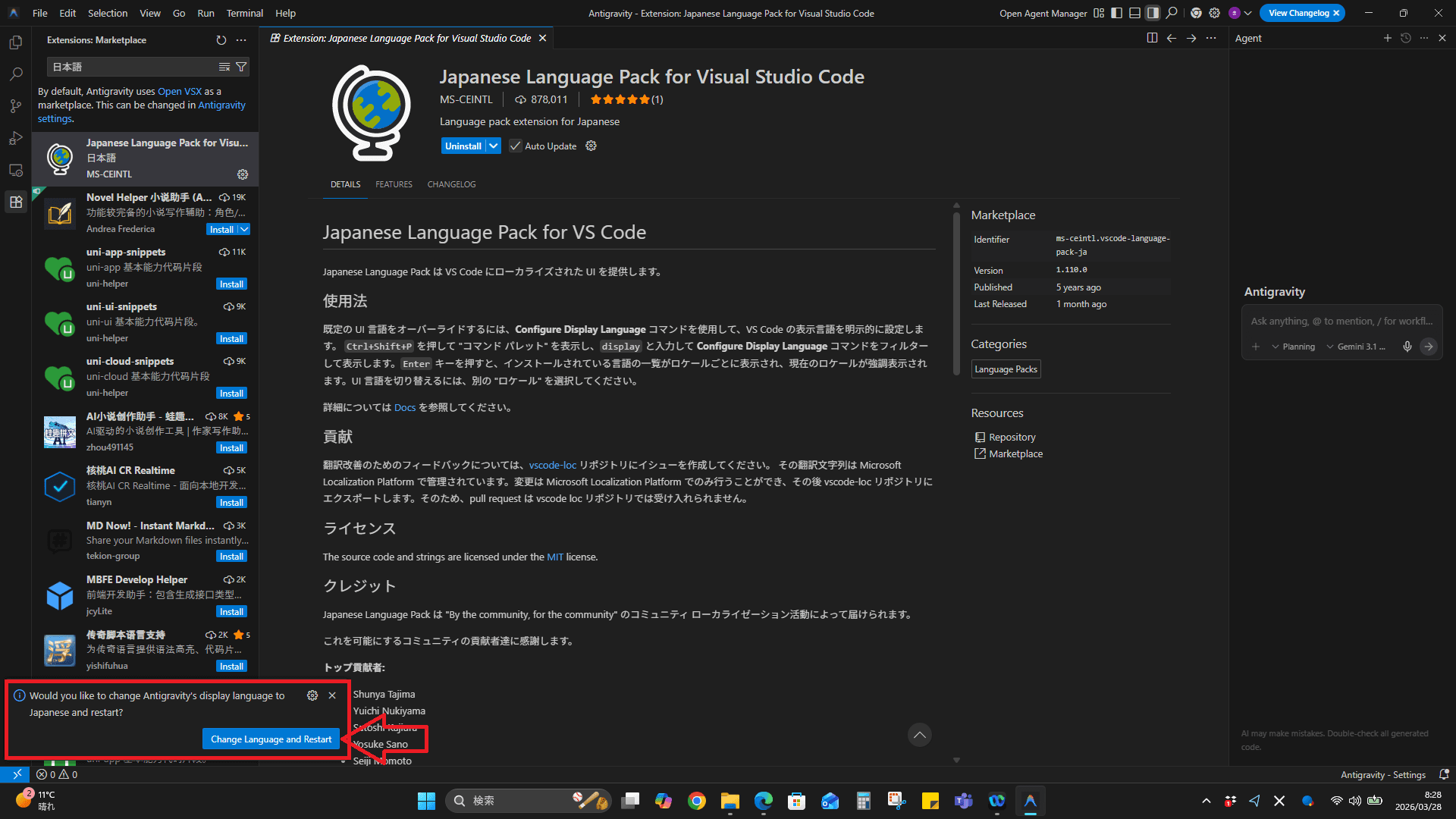The image size is (1456, 819).
Task: Activate the microphone in the Agent input
Action: click(1407, 347)
